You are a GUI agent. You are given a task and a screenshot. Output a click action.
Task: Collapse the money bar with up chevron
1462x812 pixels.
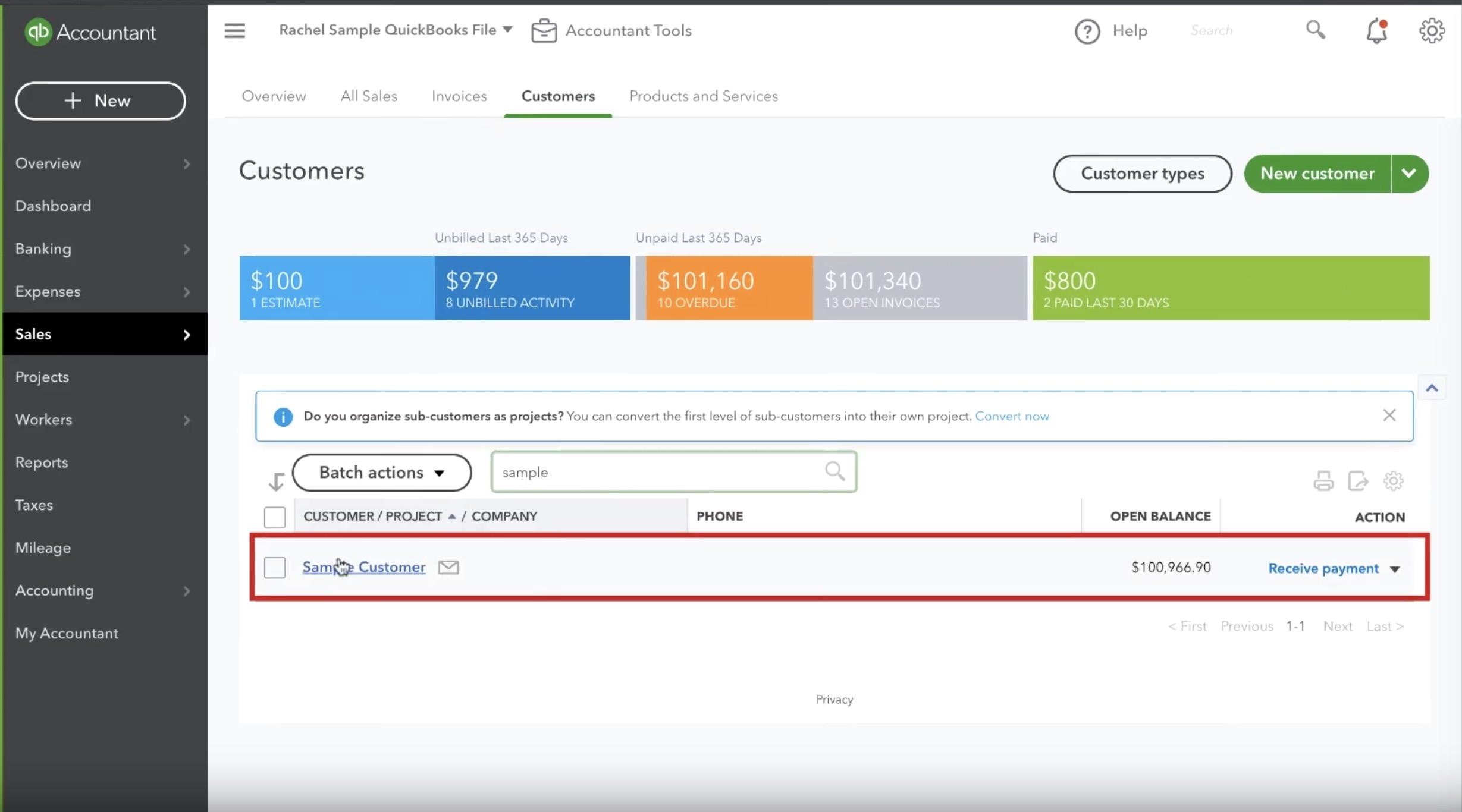[x=1432, y=388]
